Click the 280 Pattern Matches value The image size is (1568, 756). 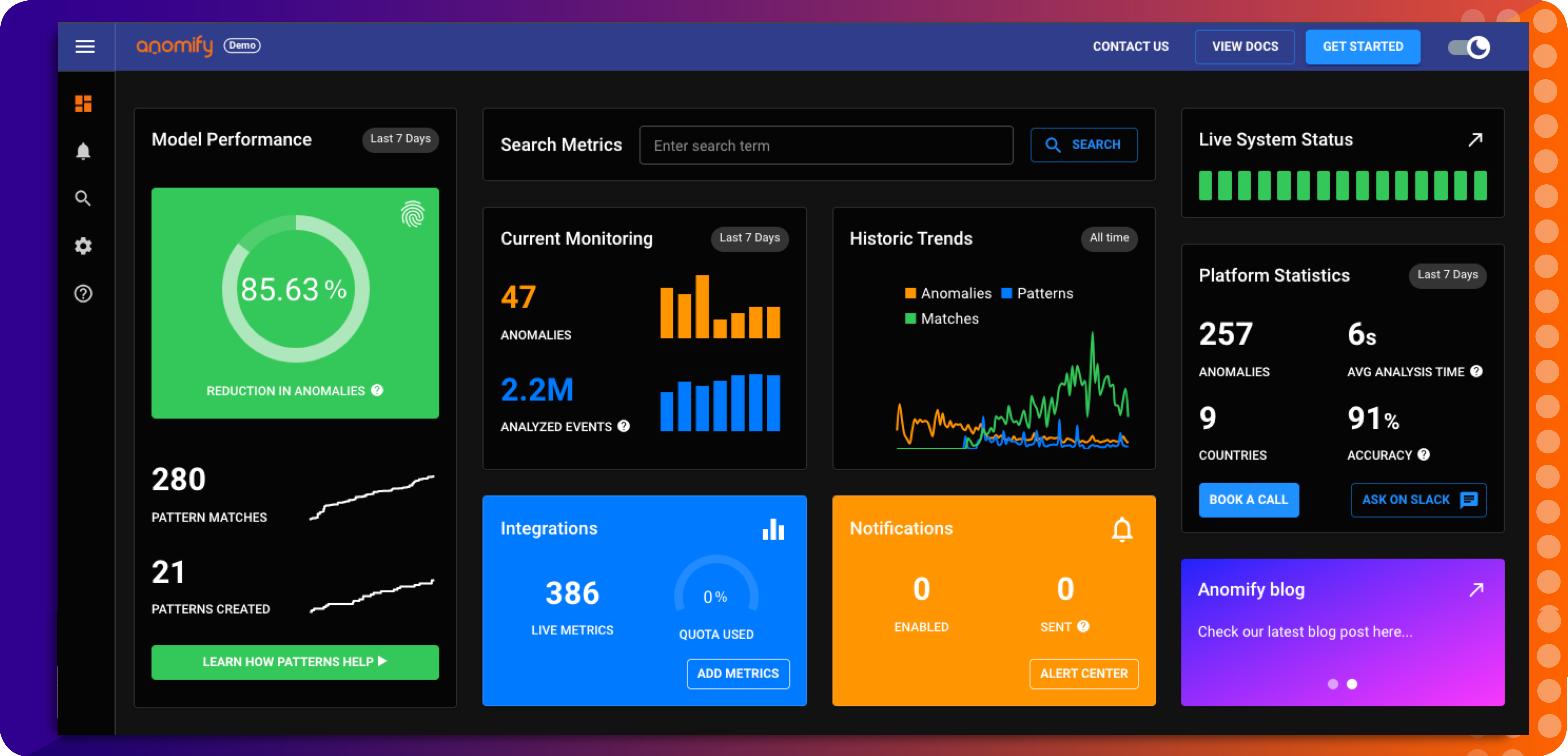coord(178,480)
